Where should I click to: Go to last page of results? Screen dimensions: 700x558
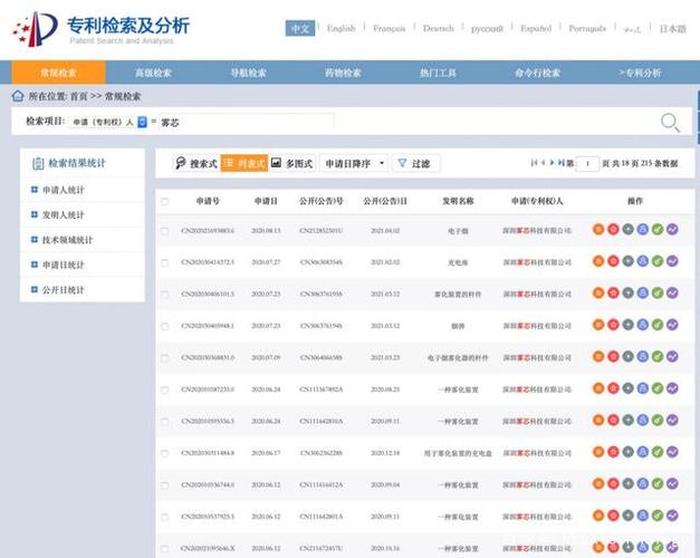pos(561,163)
